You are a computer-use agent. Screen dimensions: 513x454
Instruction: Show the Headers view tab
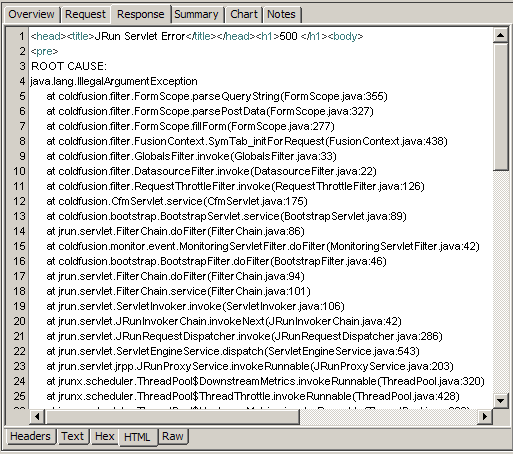click(30, 436)
